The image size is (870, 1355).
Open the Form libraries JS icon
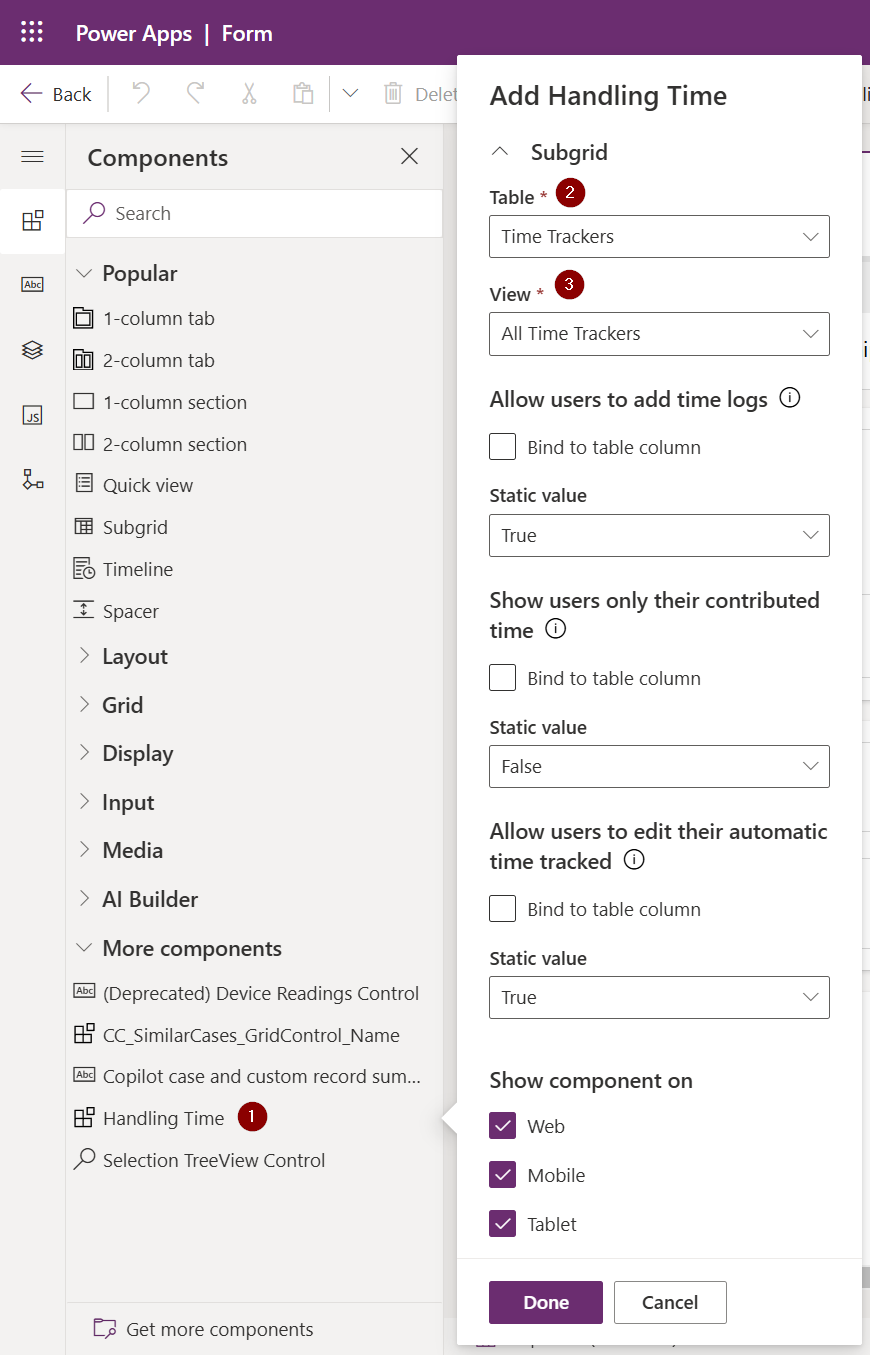click(x=33, y=415)
